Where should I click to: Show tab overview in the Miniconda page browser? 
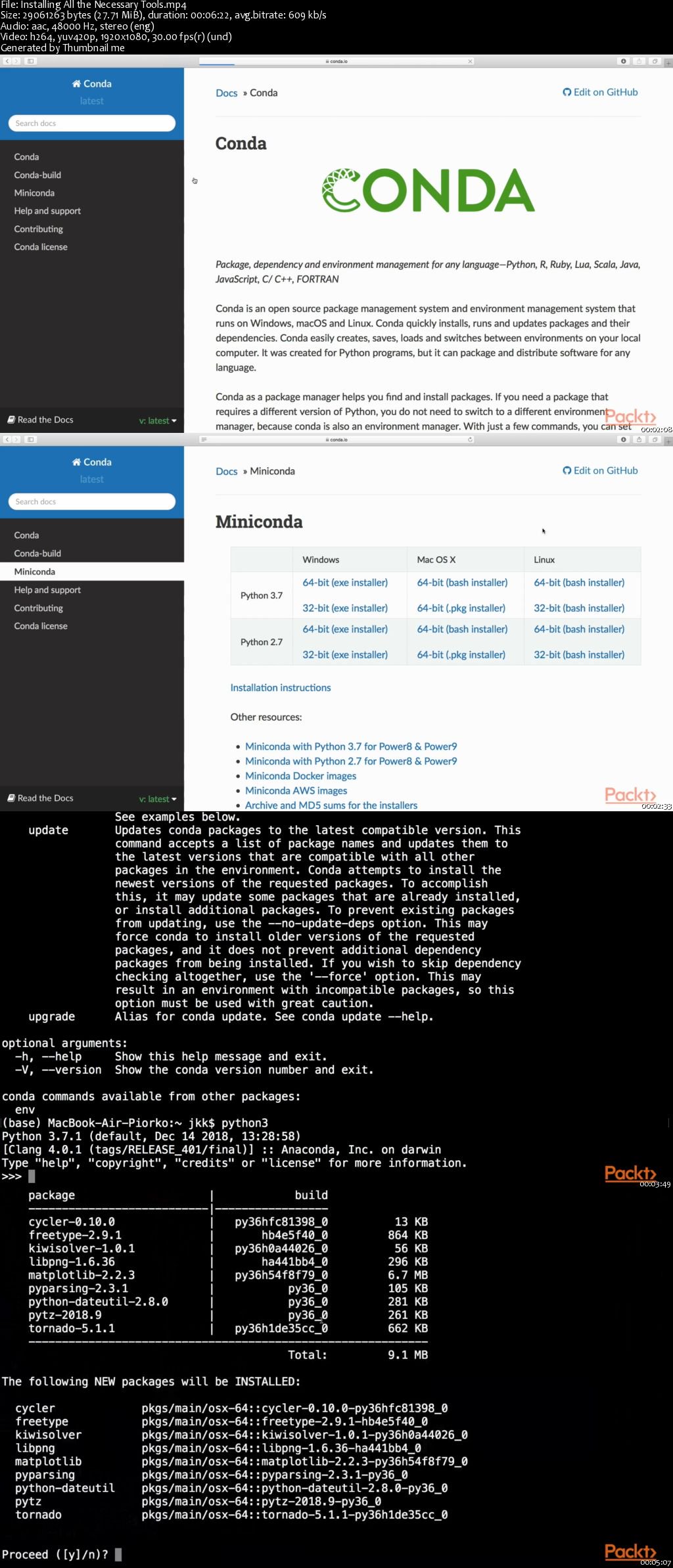(655, 439)
